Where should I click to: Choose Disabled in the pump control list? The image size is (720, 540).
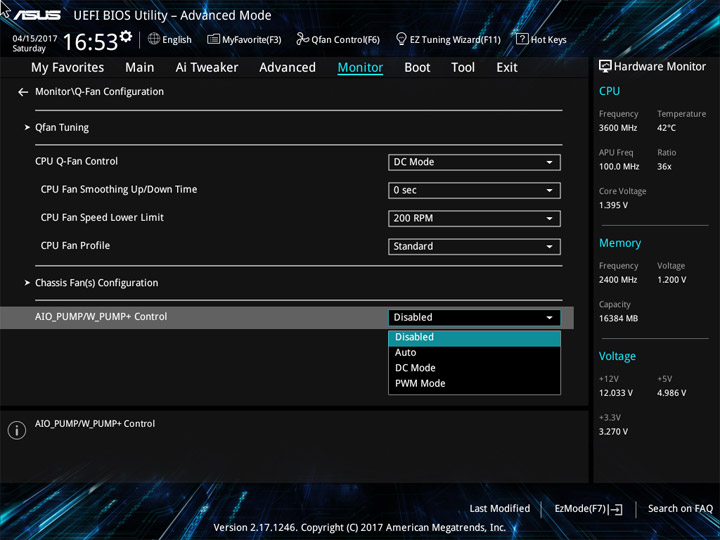474,338
